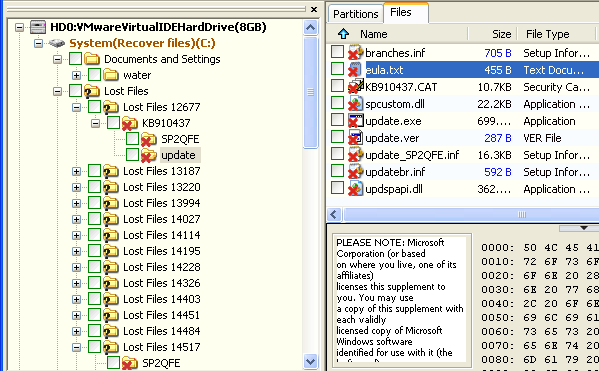The width and height of the screenshot is (599, 371).
Task: Switch to the Partitions tab
Action: click(x=355, y=14)
